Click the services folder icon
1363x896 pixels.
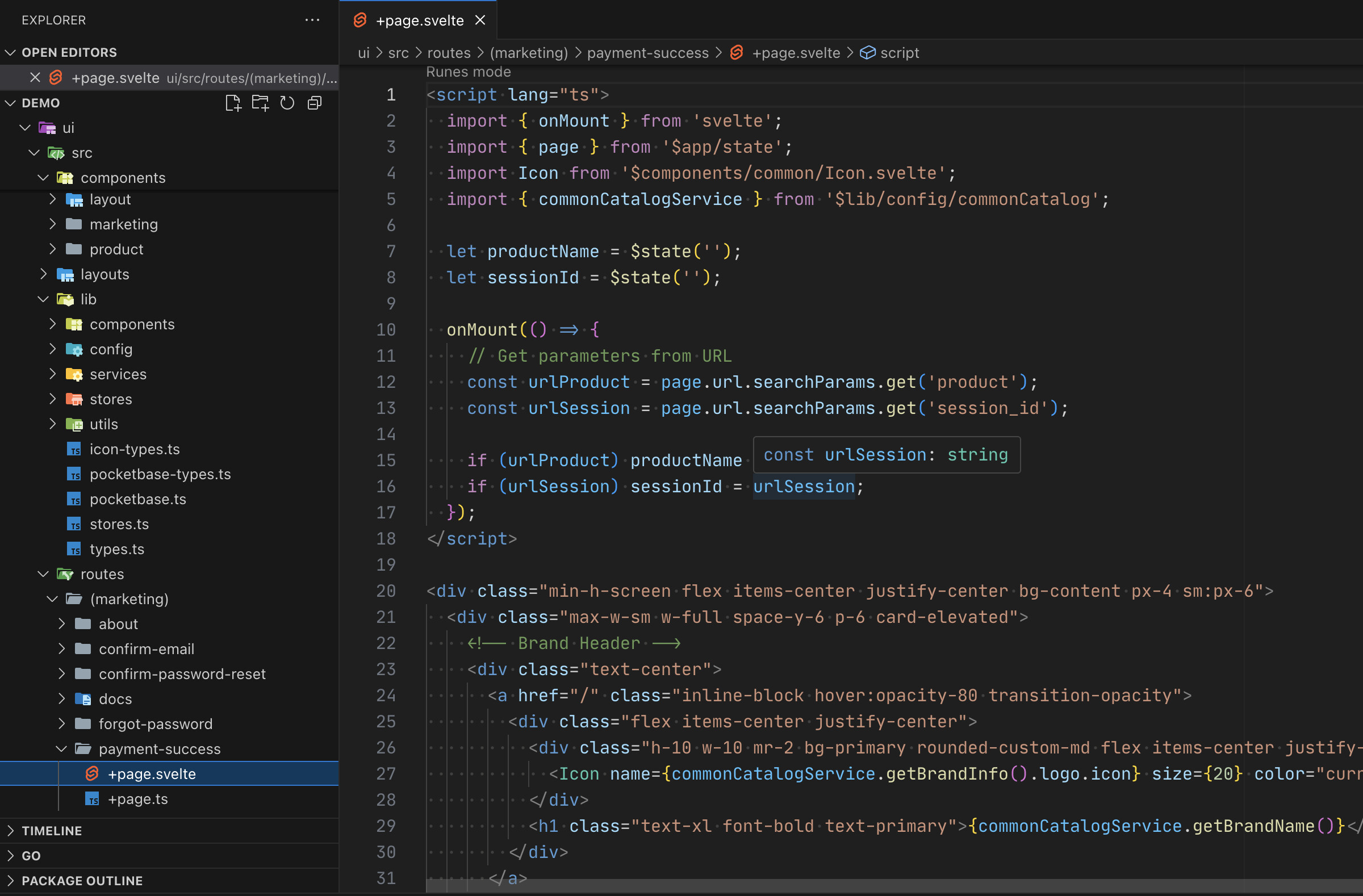click(x=74, y=374)
